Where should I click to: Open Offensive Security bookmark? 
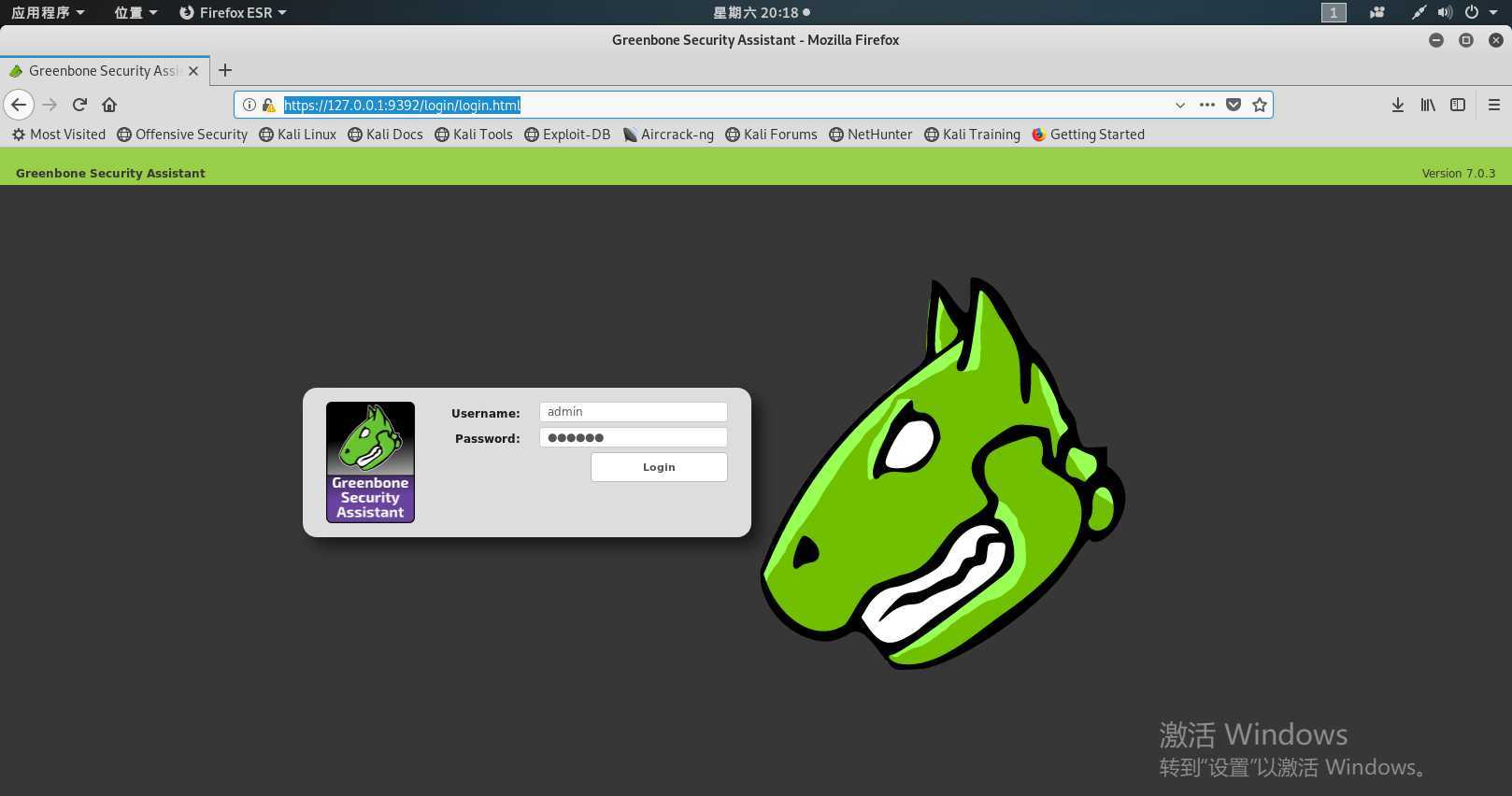[x=182, y=135]
